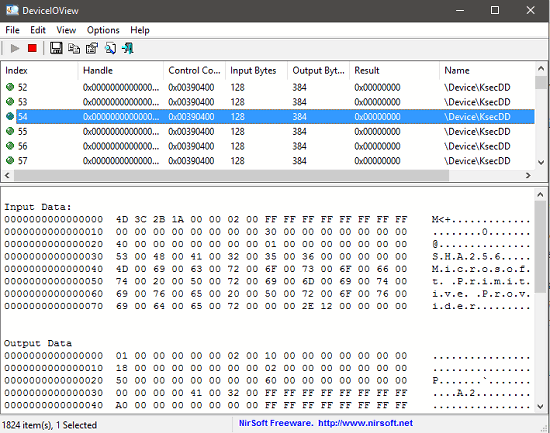This screenshot has width=550, height=433.
Task: Sort by the Name column header
Action: pos(487,71)
